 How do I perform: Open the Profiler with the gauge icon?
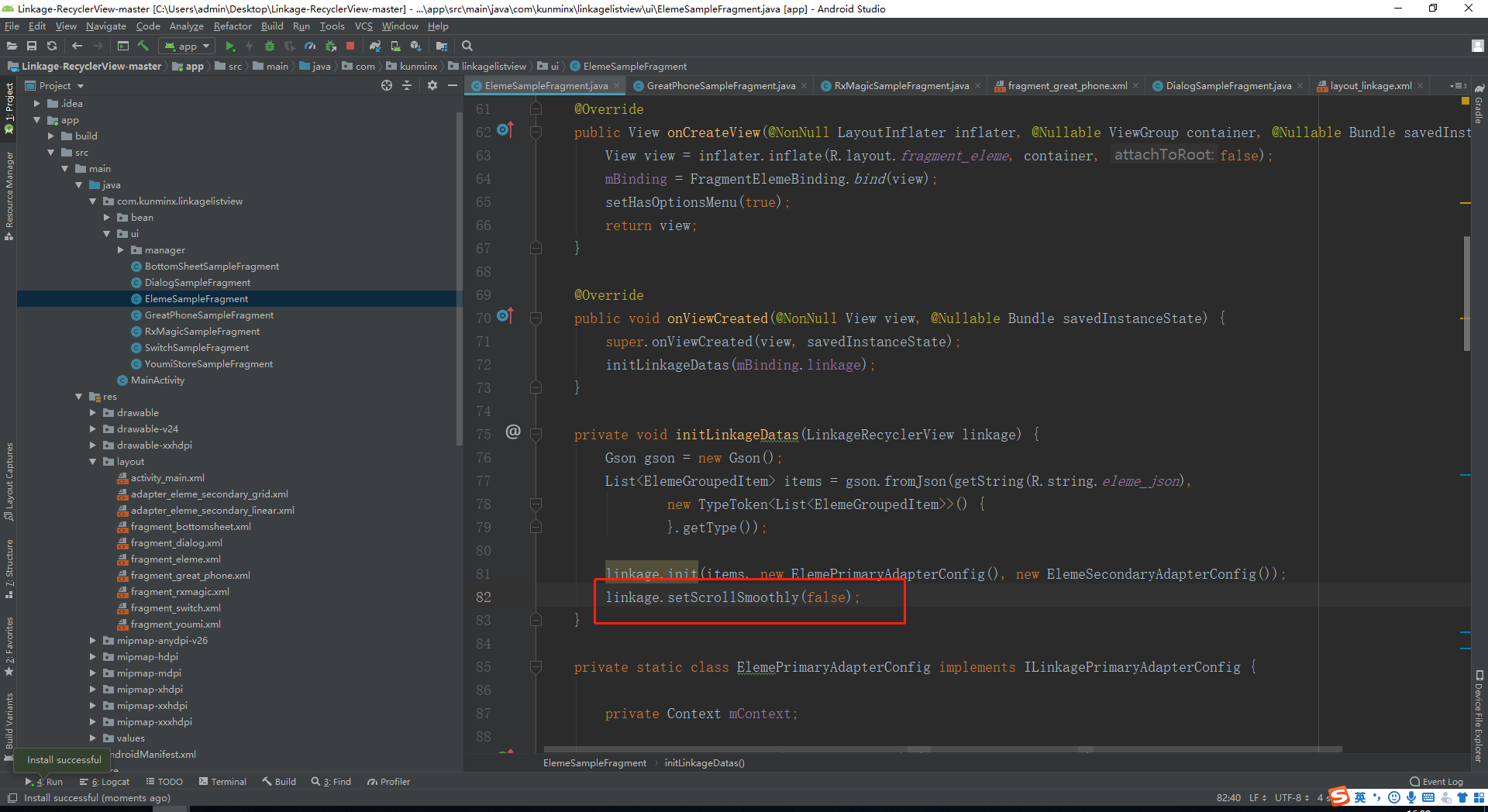(x=309, y=46)
